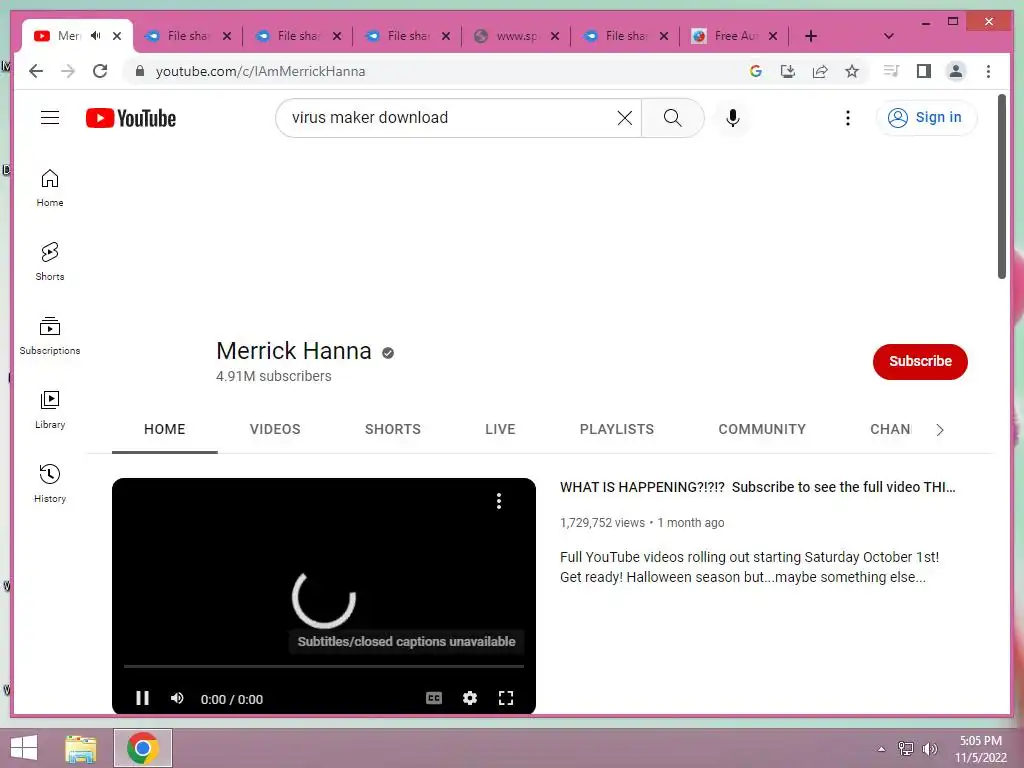1024x768 pixels.
Task: Select the channel LIVE tab
Action: click(500, 429)
